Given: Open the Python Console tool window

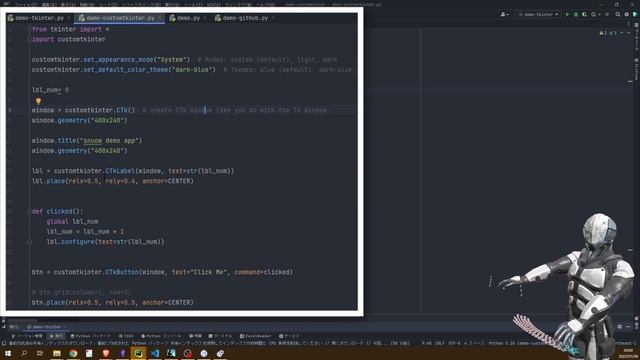Looking at the screenshot, I should coord(162,336).
